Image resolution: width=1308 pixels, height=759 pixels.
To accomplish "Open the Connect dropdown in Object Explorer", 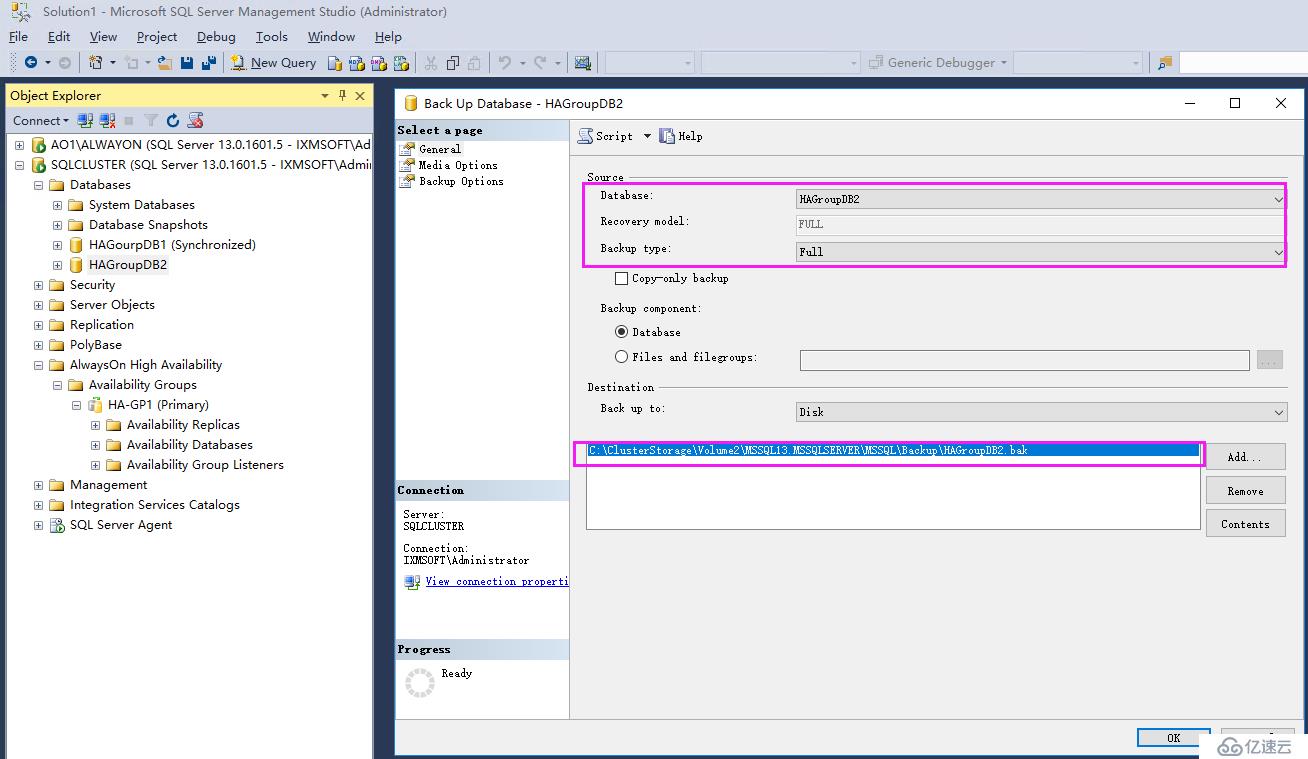I will pos(41,120).
